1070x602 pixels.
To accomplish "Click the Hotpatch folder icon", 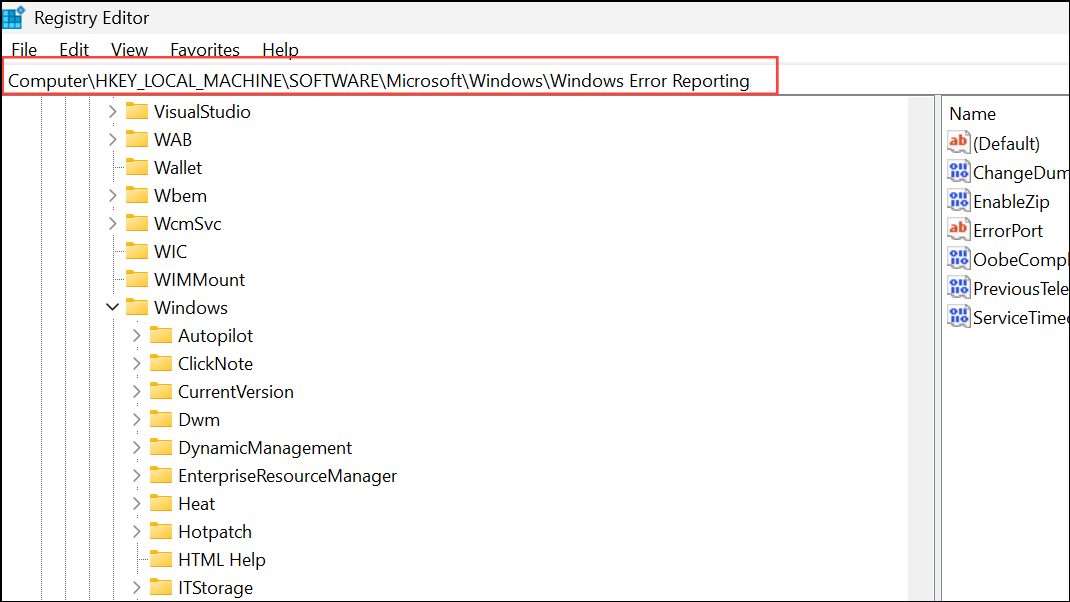I will tap(162, 531).
